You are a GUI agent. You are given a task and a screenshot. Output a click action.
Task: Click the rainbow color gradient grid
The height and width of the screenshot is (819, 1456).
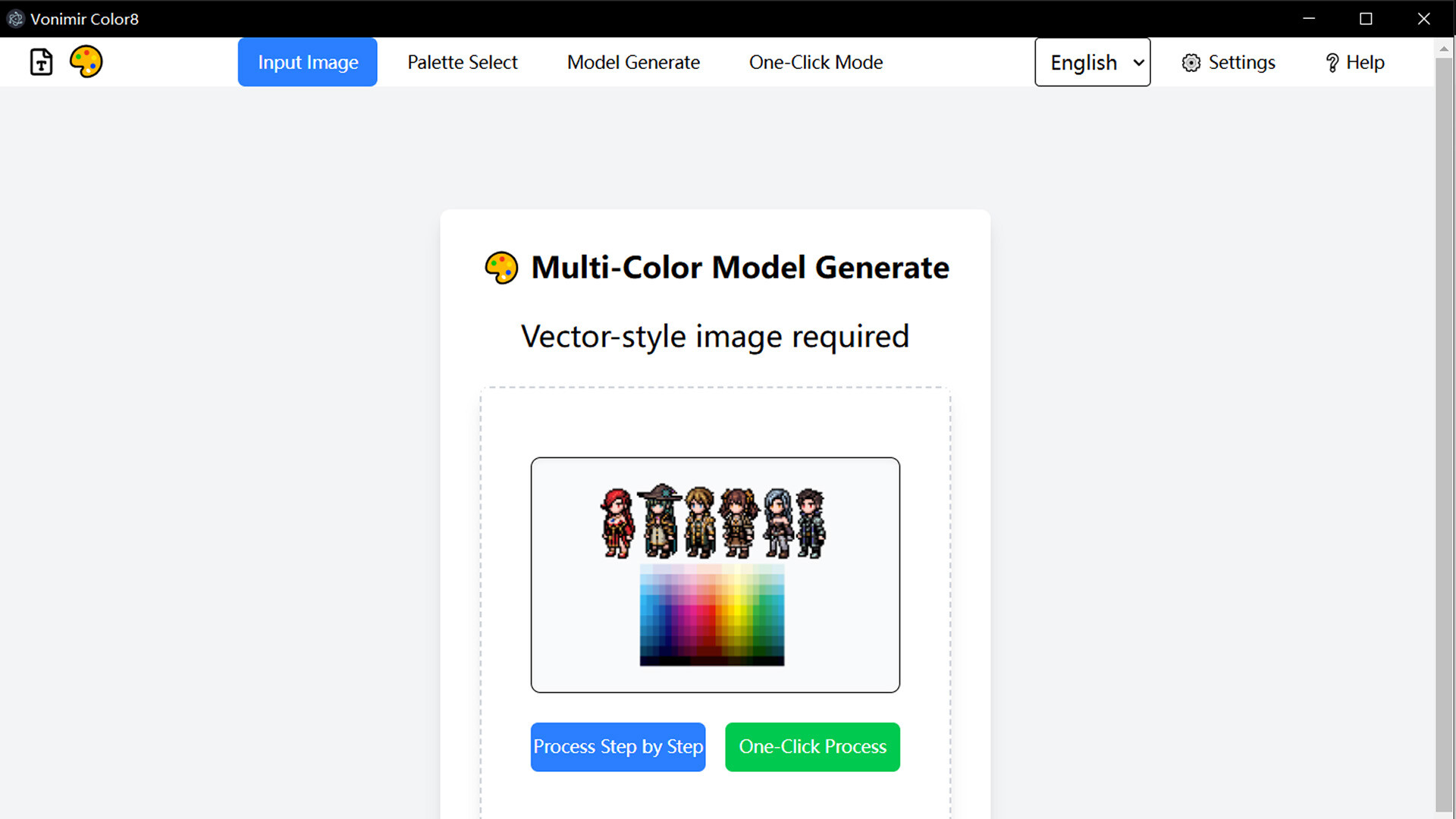tap(711, 615)
